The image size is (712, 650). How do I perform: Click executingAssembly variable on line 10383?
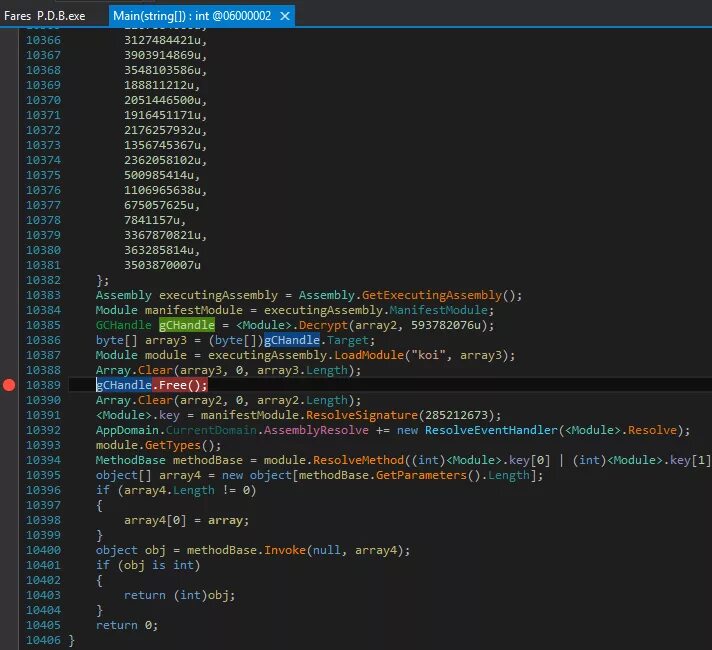pos(218,295)
